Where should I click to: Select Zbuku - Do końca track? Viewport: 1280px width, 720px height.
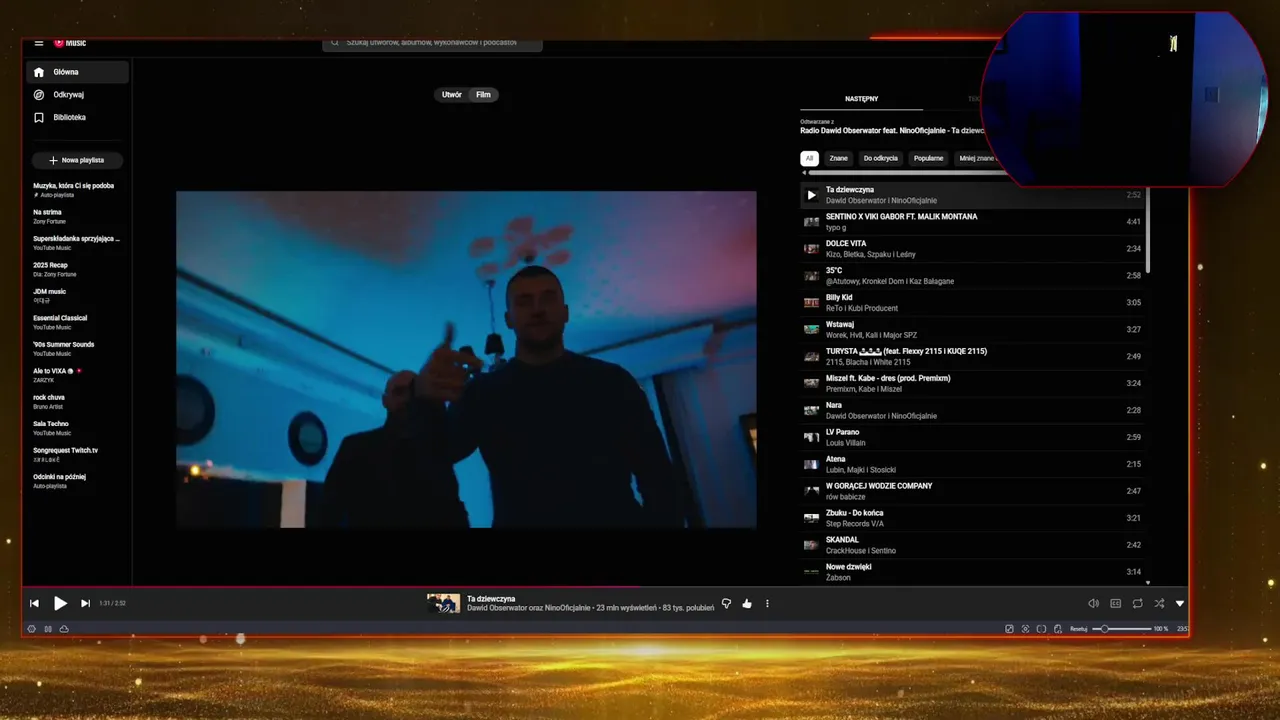[973, 519]
